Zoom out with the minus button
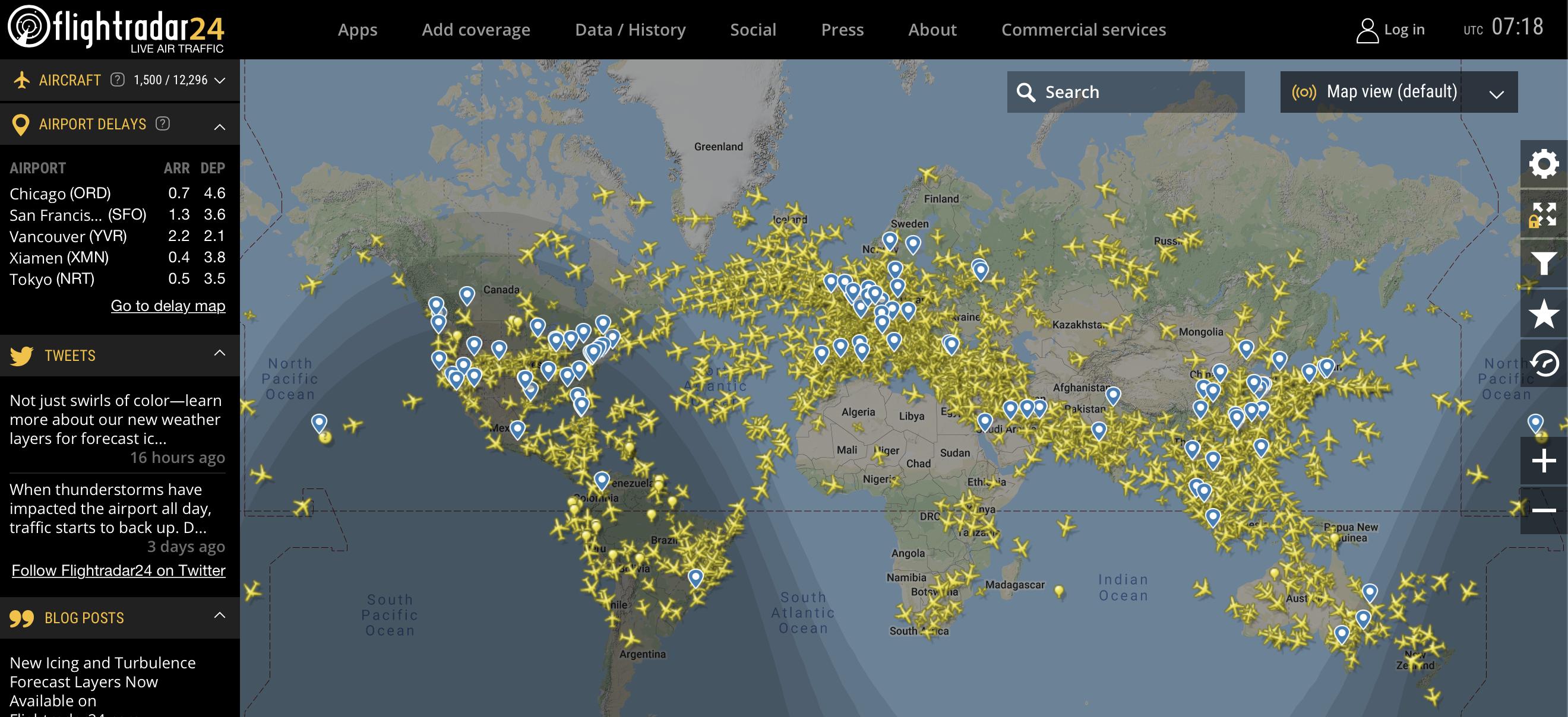Image resolution: width=1568 pixels, height=717 pixels. click(x=1543, y=510)
